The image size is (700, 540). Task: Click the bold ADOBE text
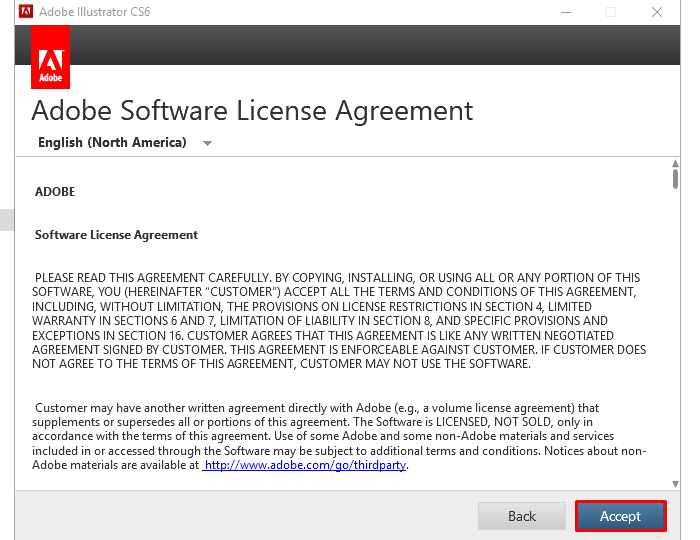click(x=55, y=191)
